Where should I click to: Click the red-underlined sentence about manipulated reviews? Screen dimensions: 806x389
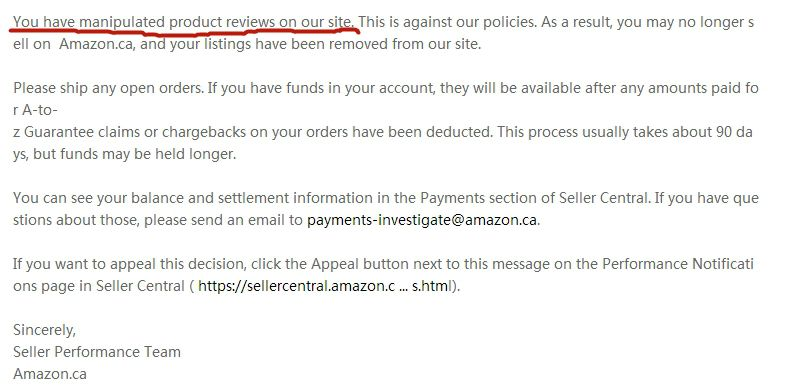tap(184, 23)
